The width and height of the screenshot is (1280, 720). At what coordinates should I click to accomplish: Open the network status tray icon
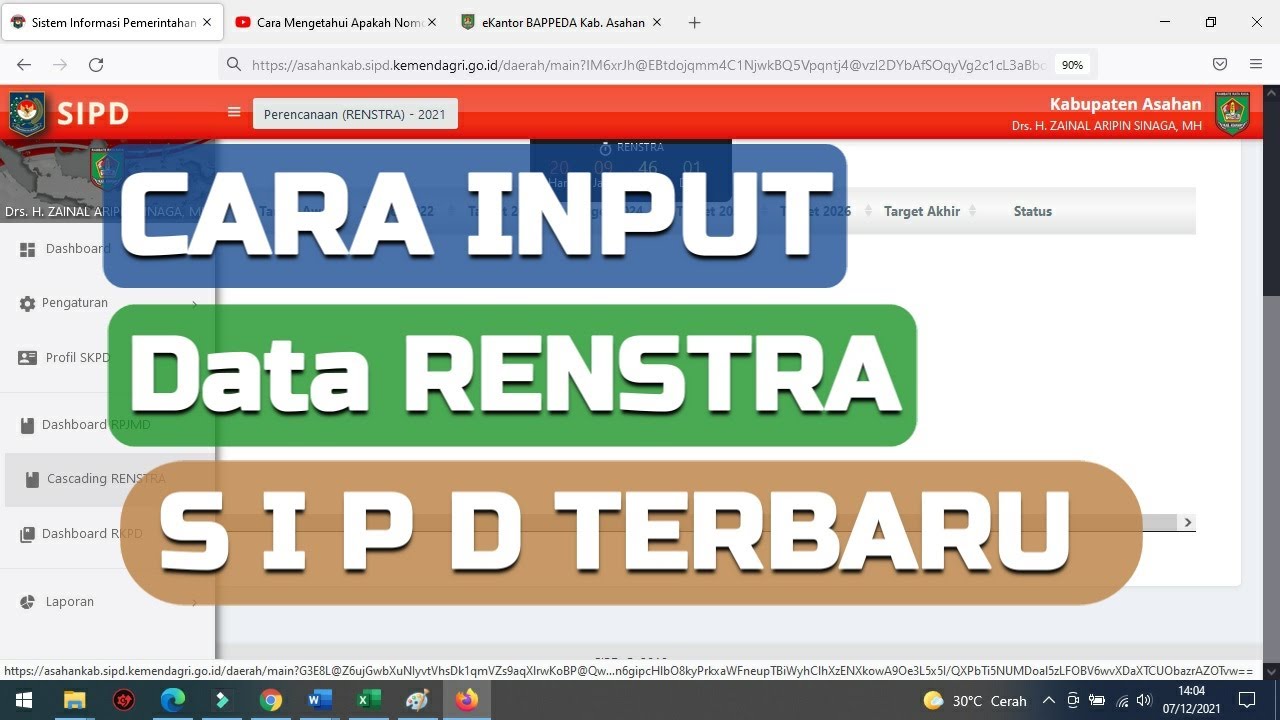click(x=1122, y=700)
